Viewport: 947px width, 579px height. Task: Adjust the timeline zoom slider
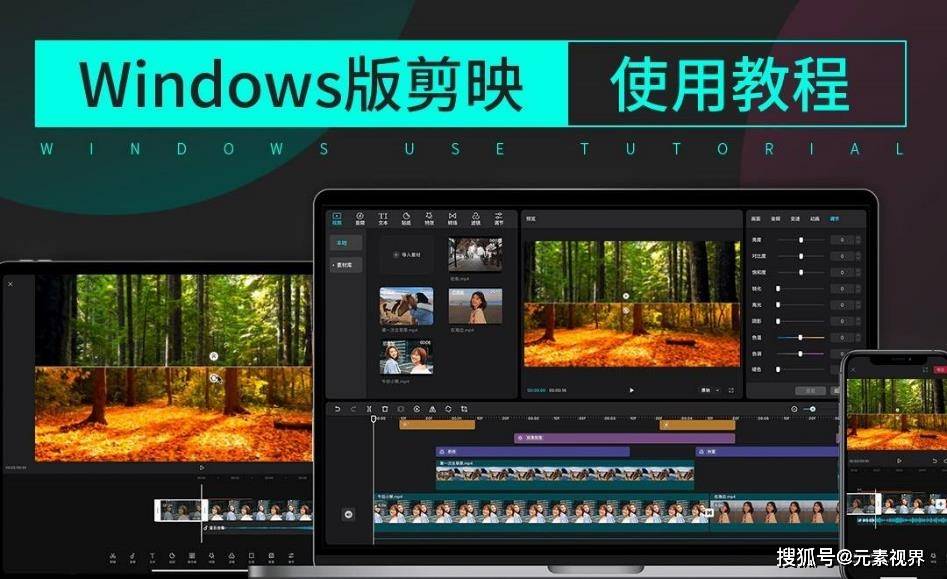[x=812, y=409]
